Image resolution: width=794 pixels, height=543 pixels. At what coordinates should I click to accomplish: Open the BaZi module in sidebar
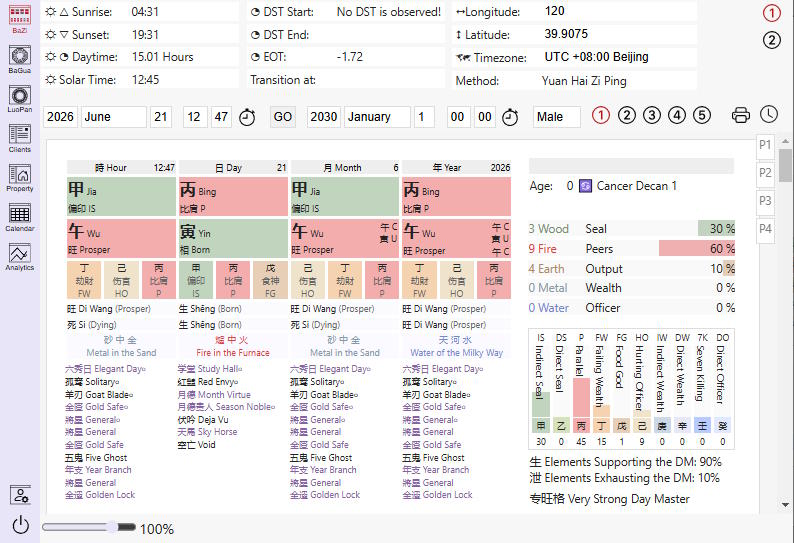click(x=20, y=19)
